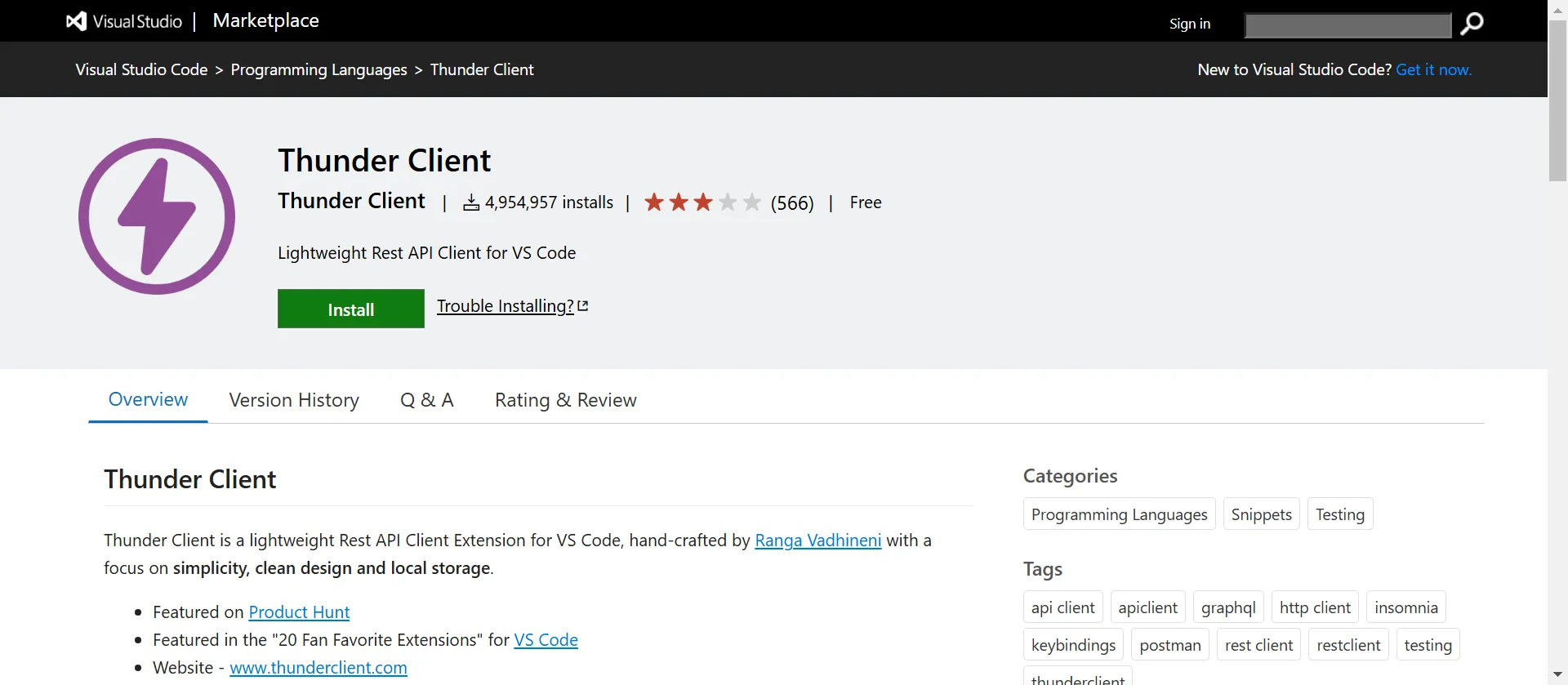This screenshot has height=685, width=1568.
Task: Follow the VS Code fan favorite link
Action: 546,640
